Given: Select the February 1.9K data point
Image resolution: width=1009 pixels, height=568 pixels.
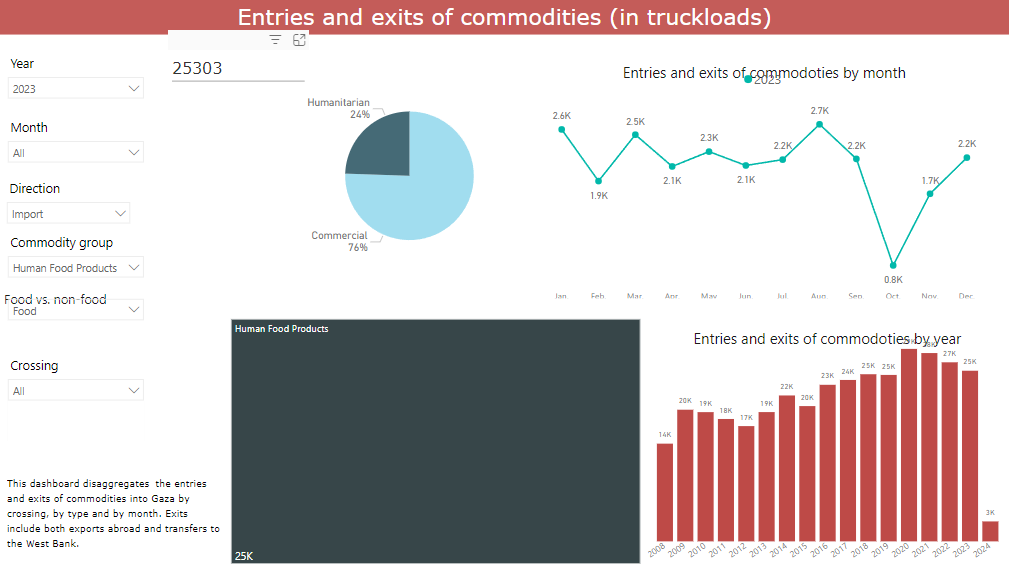Looking at the screenshot, I should pyautogui.click(x=598, y=181).
